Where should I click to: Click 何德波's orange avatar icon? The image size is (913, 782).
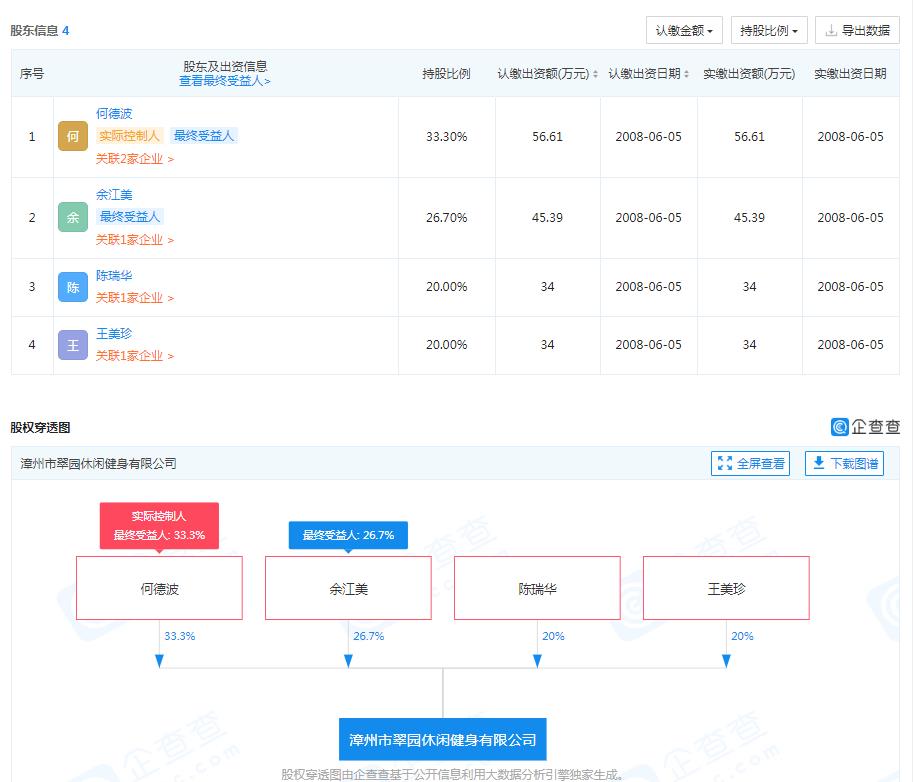tap(72, 135)
